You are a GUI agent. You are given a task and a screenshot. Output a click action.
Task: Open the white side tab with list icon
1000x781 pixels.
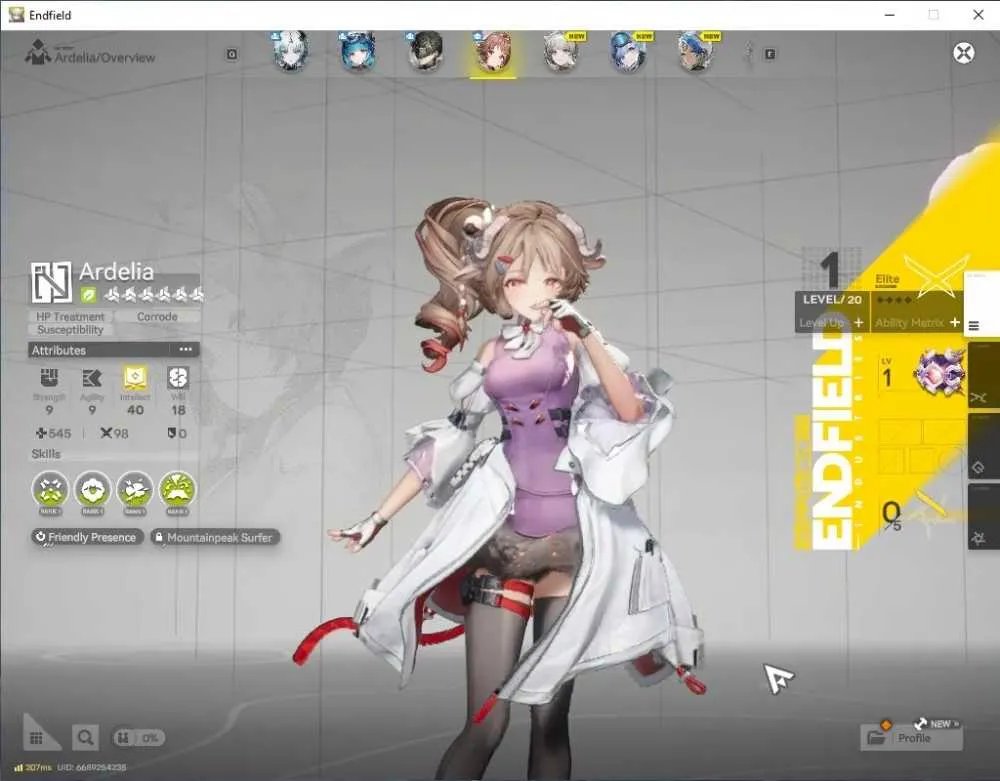coord(982,303)
